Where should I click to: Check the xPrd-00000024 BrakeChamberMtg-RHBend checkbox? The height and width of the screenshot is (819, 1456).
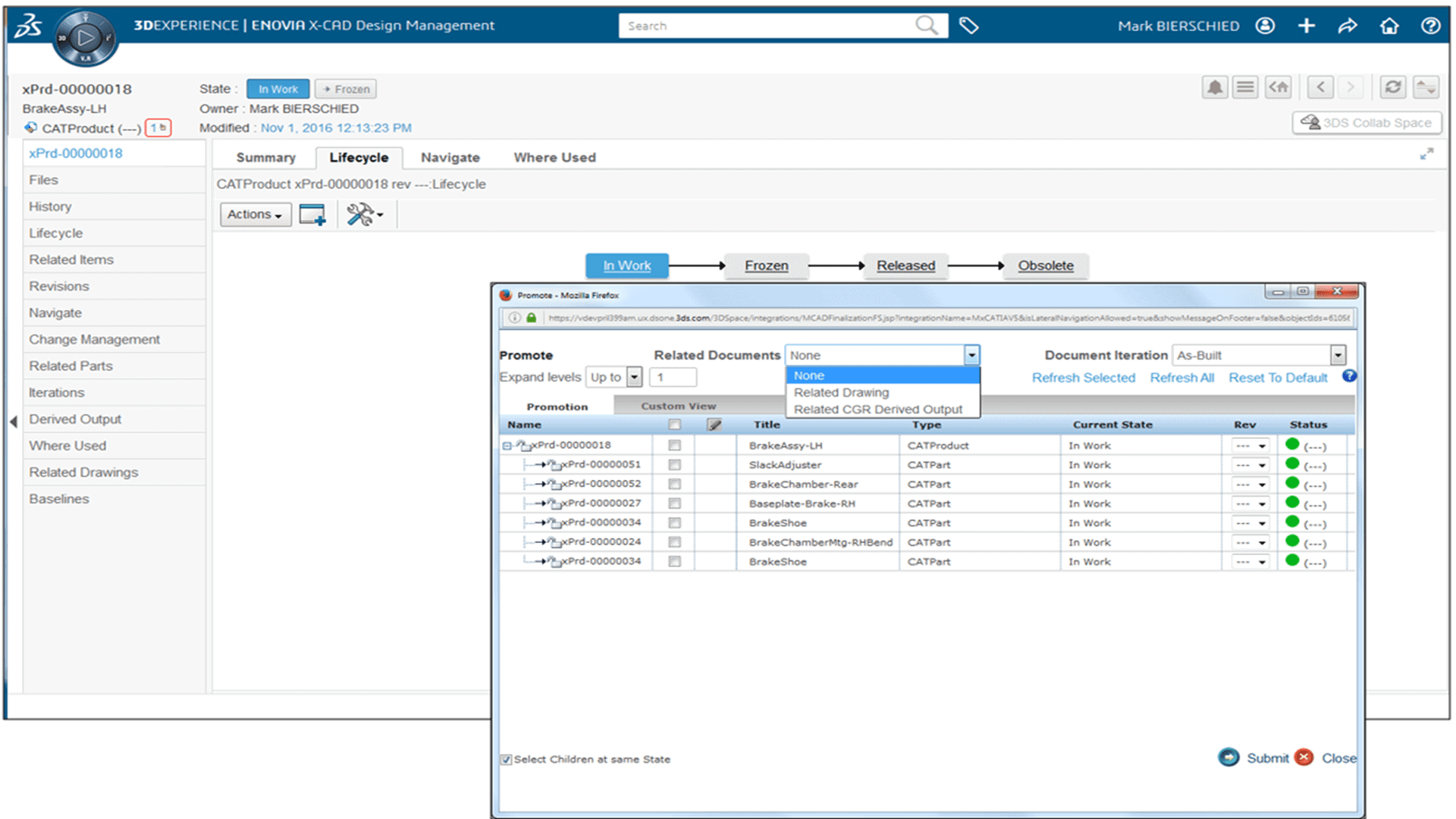674,542
